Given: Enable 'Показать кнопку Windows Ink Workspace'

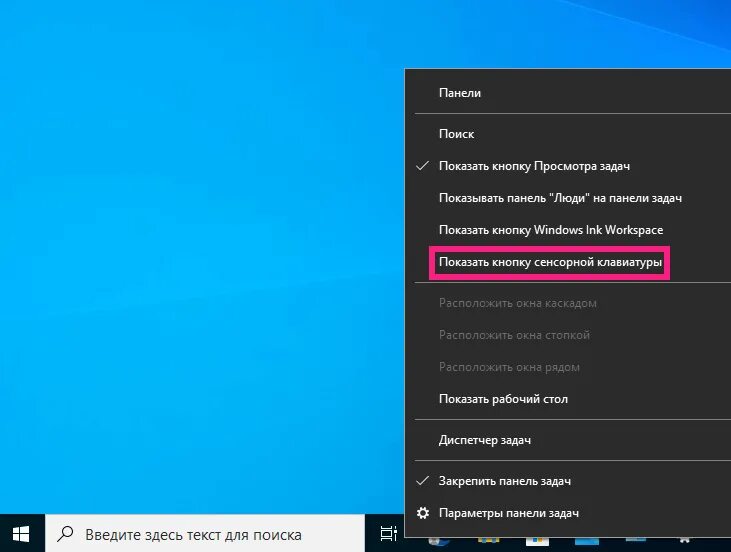Looking at the screenshot, I should (x=569, y=230).
